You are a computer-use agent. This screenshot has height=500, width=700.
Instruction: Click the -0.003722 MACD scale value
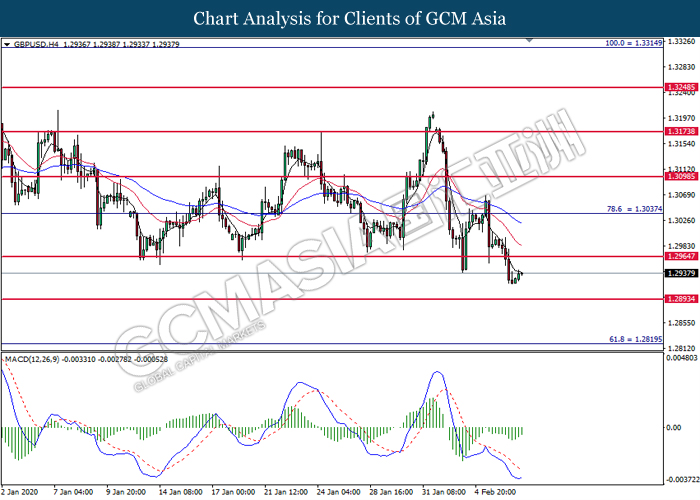pos(682,479)
